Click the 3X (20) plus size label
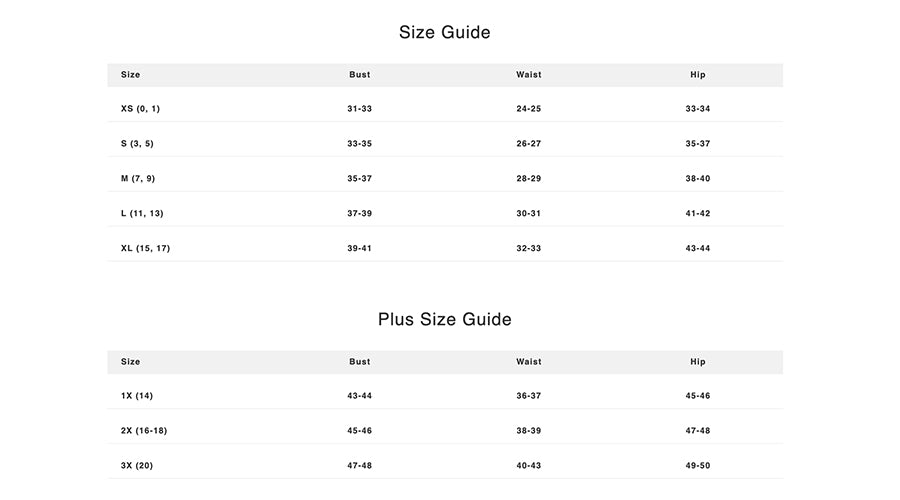 pyautogui.click(x=137, y=466)
